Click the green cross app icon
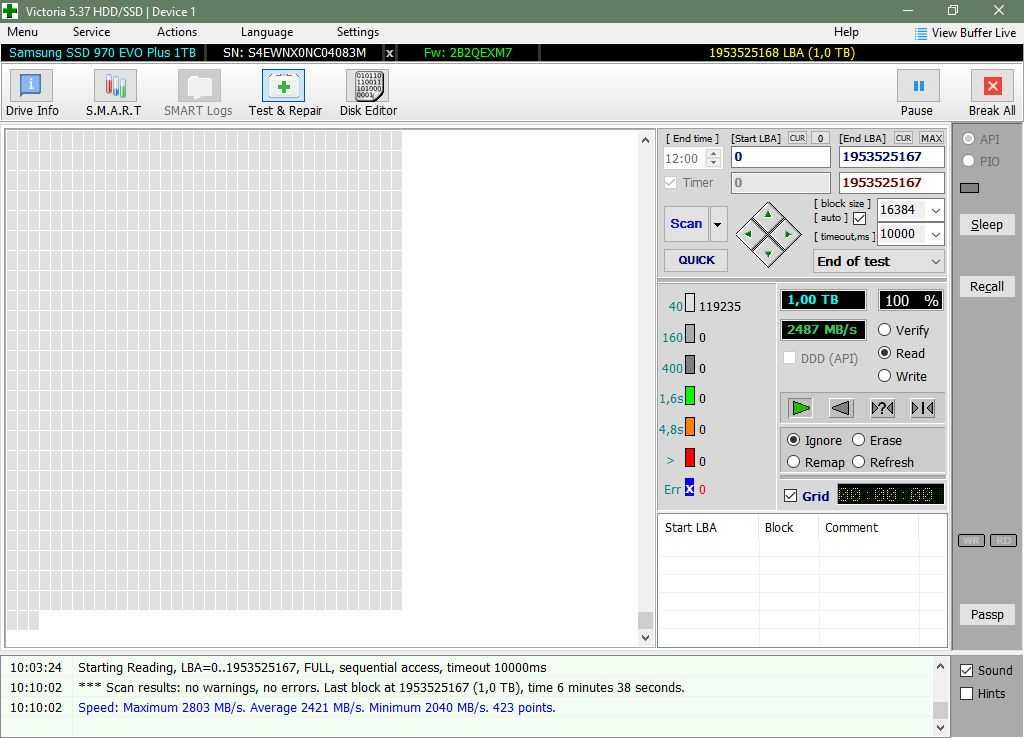 [x=10, y=11]
